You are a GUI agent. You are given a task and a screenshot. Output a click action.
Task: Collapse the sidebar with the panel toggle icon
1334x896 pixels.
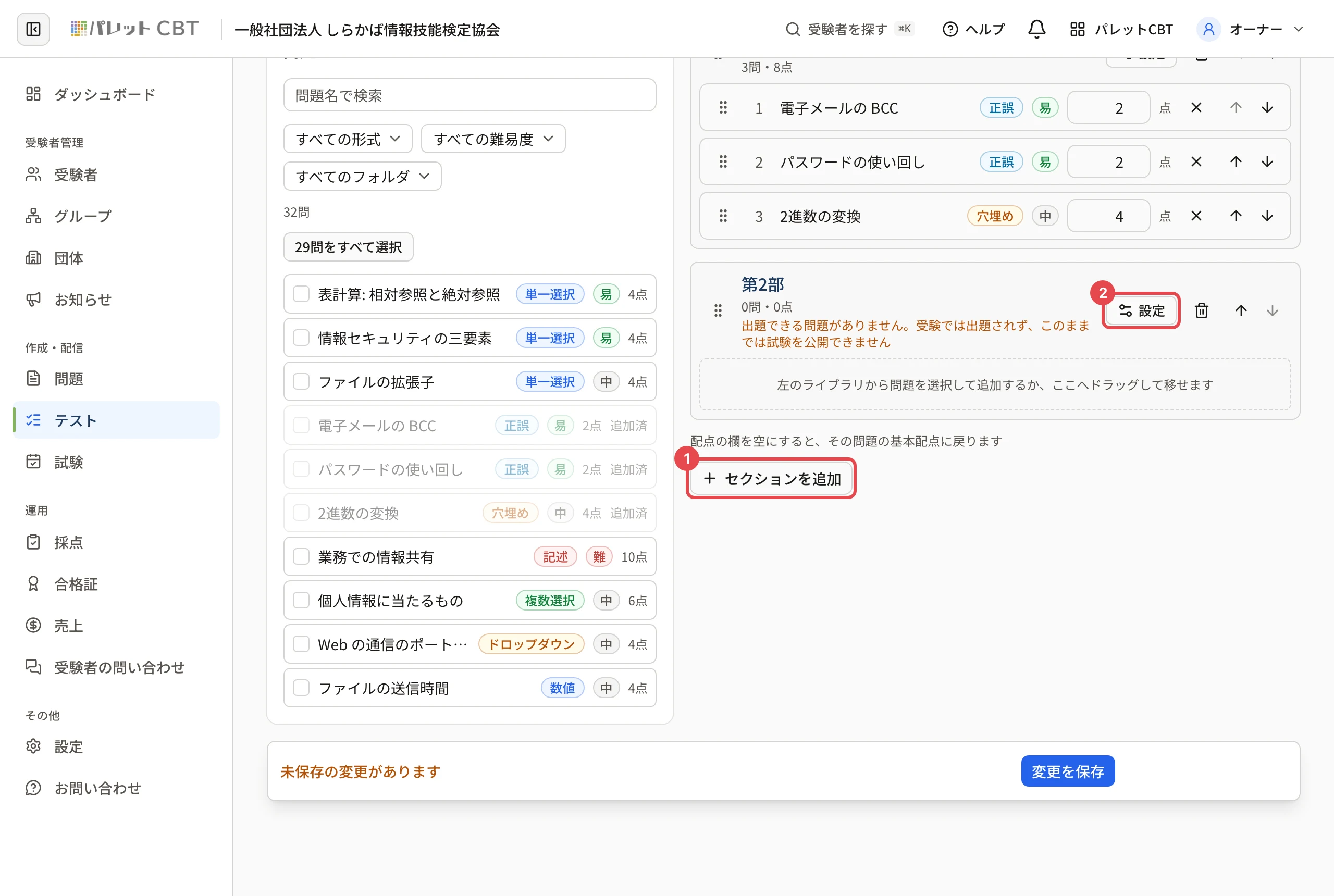tap(33, 29)
